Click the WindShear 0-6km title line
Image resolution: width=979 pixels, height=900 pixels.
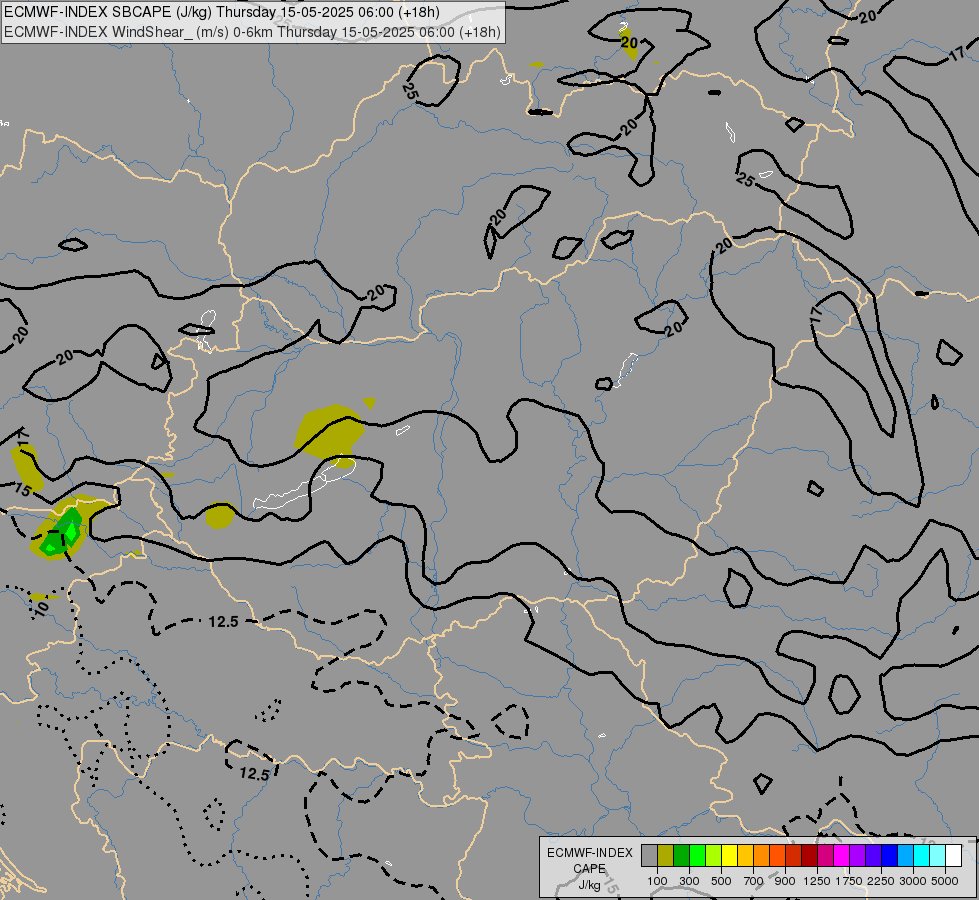click(252, 32)
